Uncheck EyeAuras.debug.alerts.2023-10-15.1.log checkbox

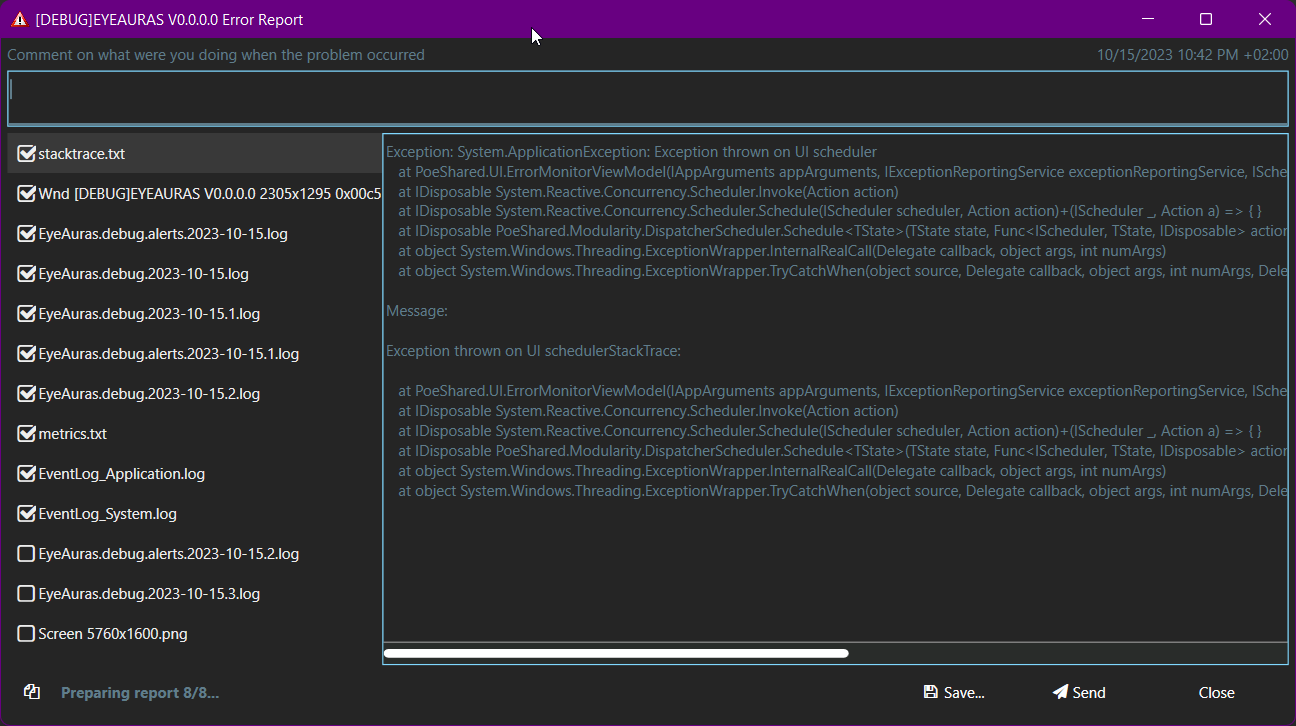pos(27,353)
